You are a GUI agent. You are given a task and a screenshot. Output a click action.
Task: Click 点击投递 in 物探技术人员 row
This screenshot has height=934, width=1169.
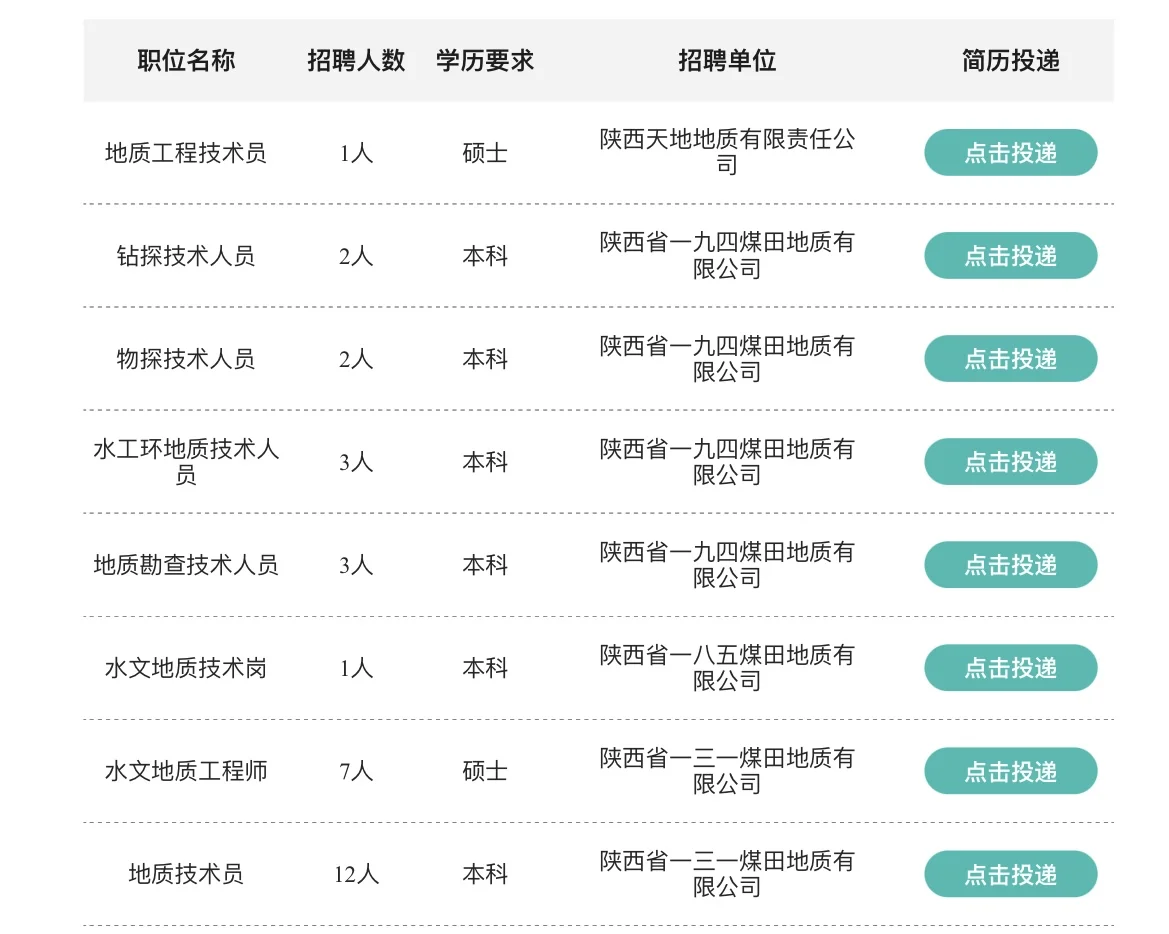(1010, 359)
